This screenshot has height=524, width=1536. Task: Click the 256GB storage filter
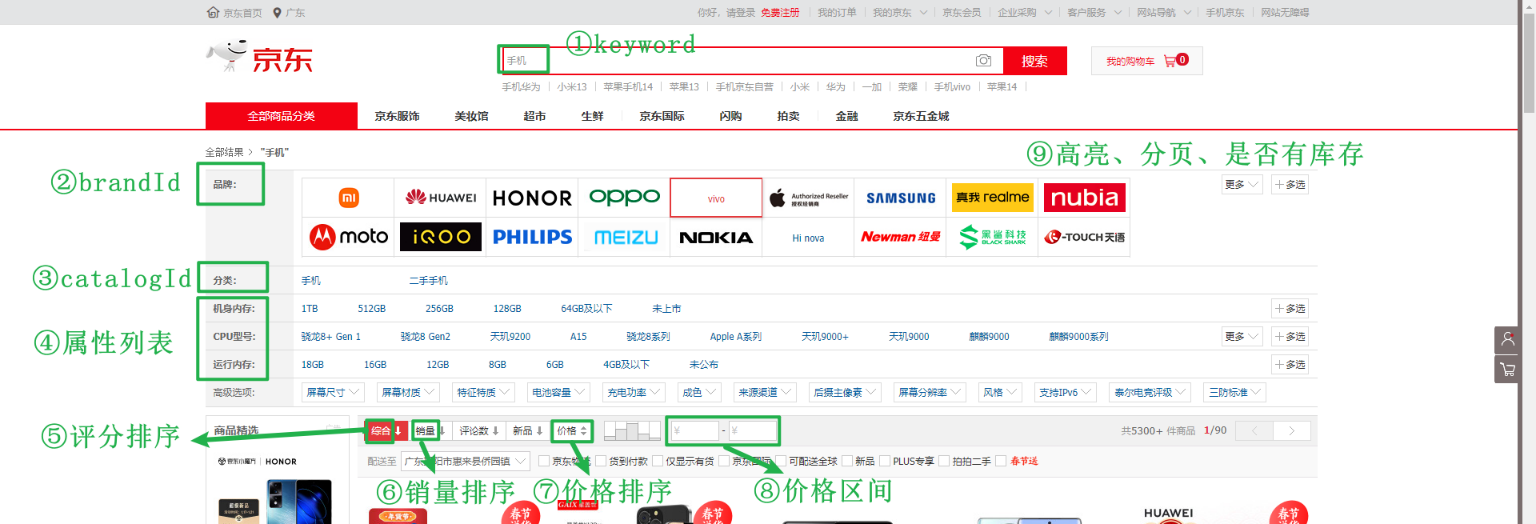pyautogui.click(x=439, y=309)
